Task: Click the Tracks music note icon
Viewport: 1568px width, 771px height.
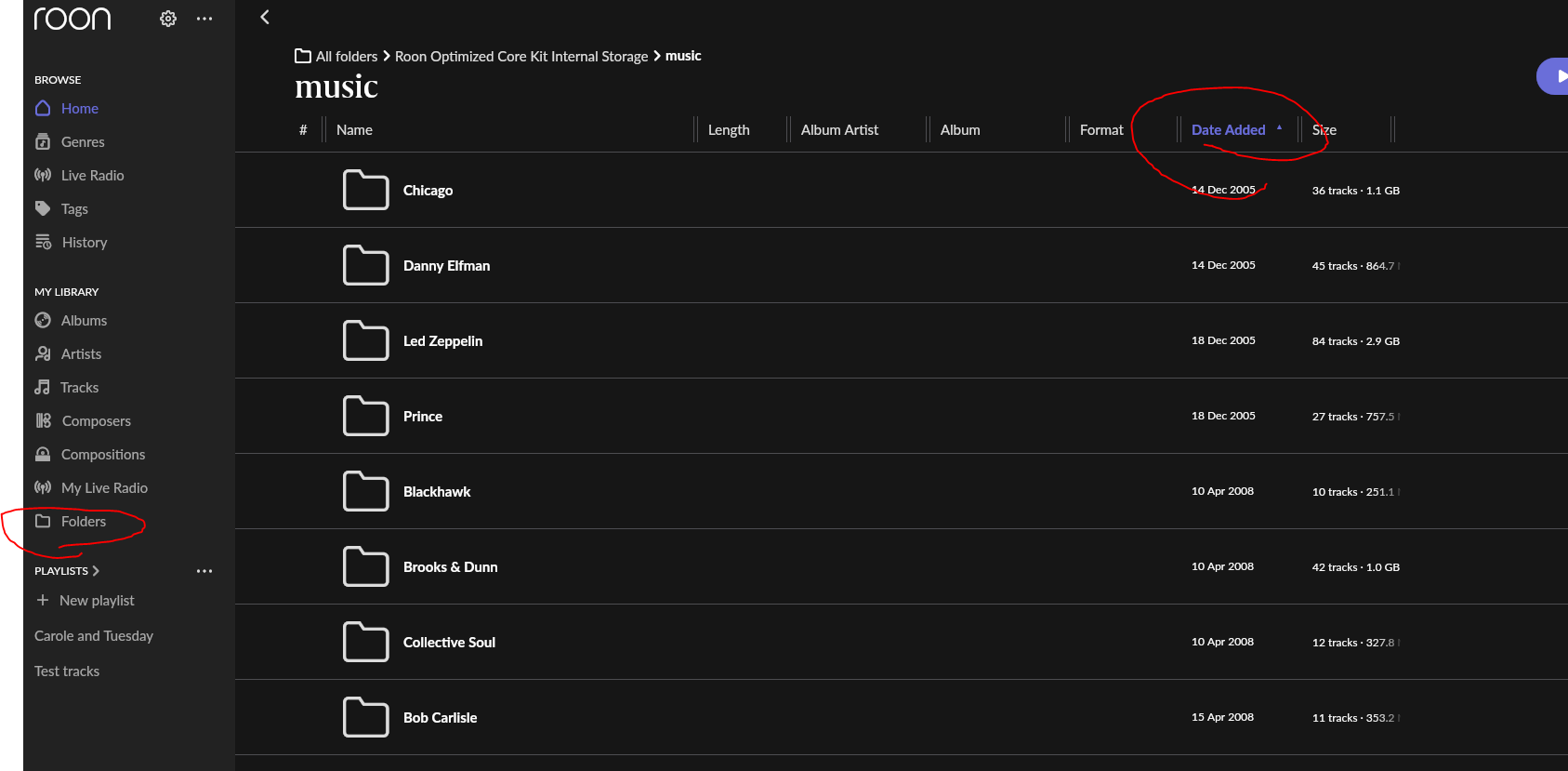Action: click(43, 387)
